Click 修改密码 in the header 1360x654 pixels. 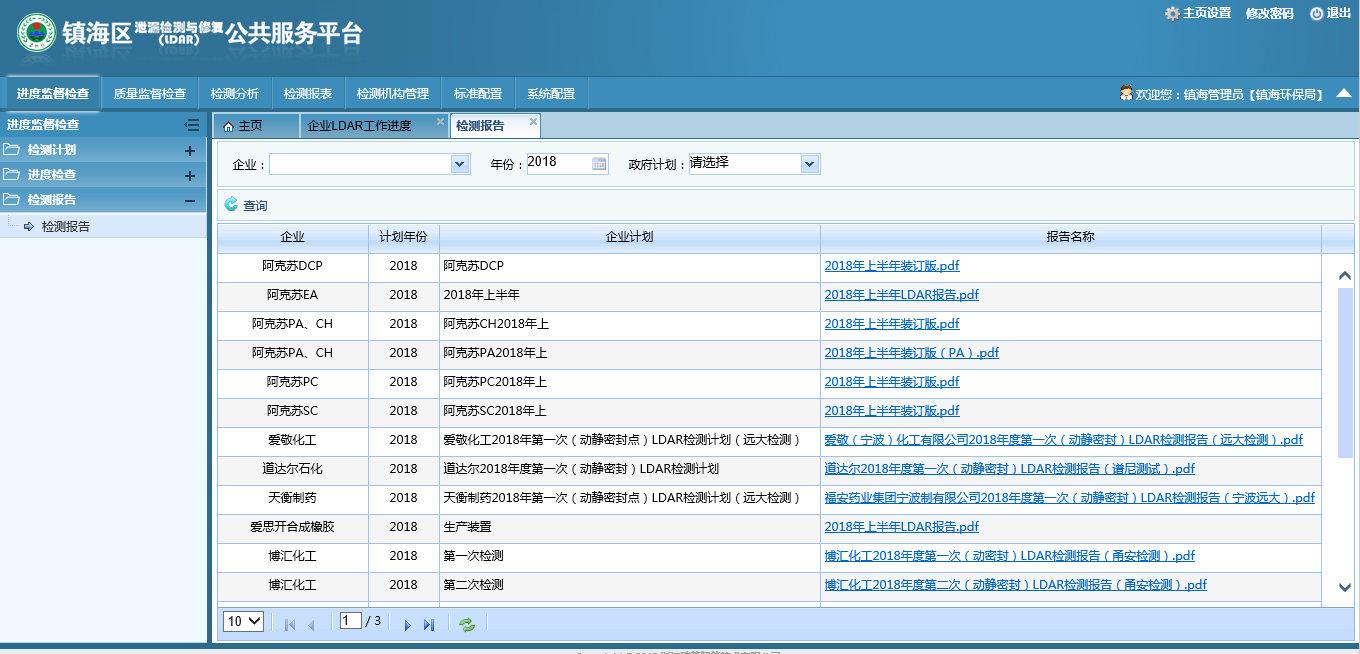1269,13
